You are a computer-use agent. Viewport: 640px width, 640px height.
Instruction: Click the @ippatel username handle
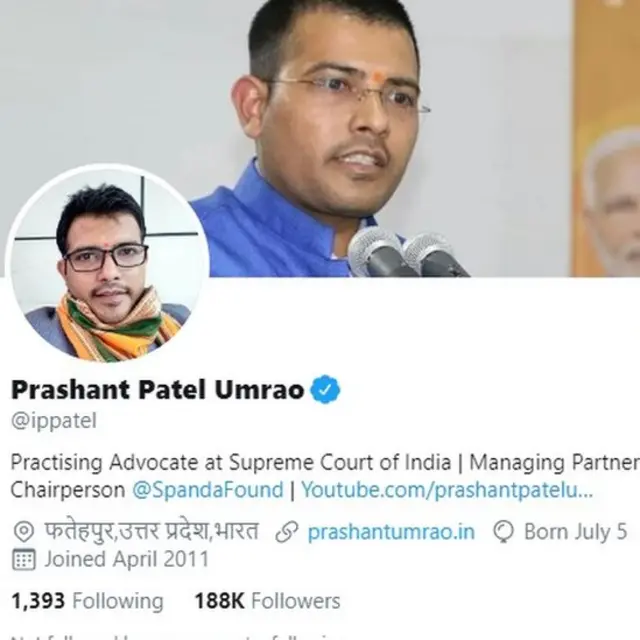click(x=54, y=421)
